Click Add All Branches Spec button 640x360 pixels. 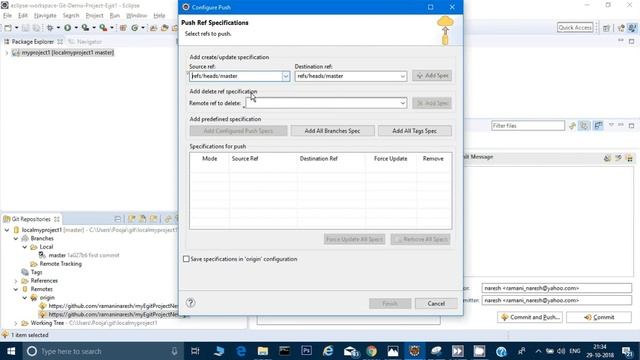click(x=332, y=131)
